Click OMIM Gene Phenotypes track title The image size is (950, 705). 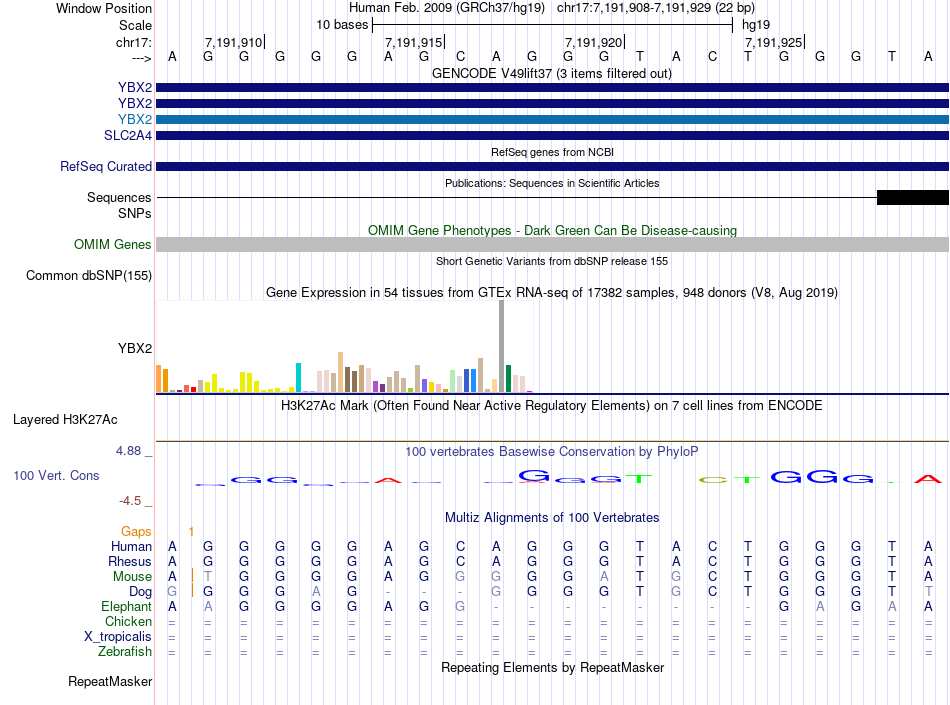[x=552, y=230]
